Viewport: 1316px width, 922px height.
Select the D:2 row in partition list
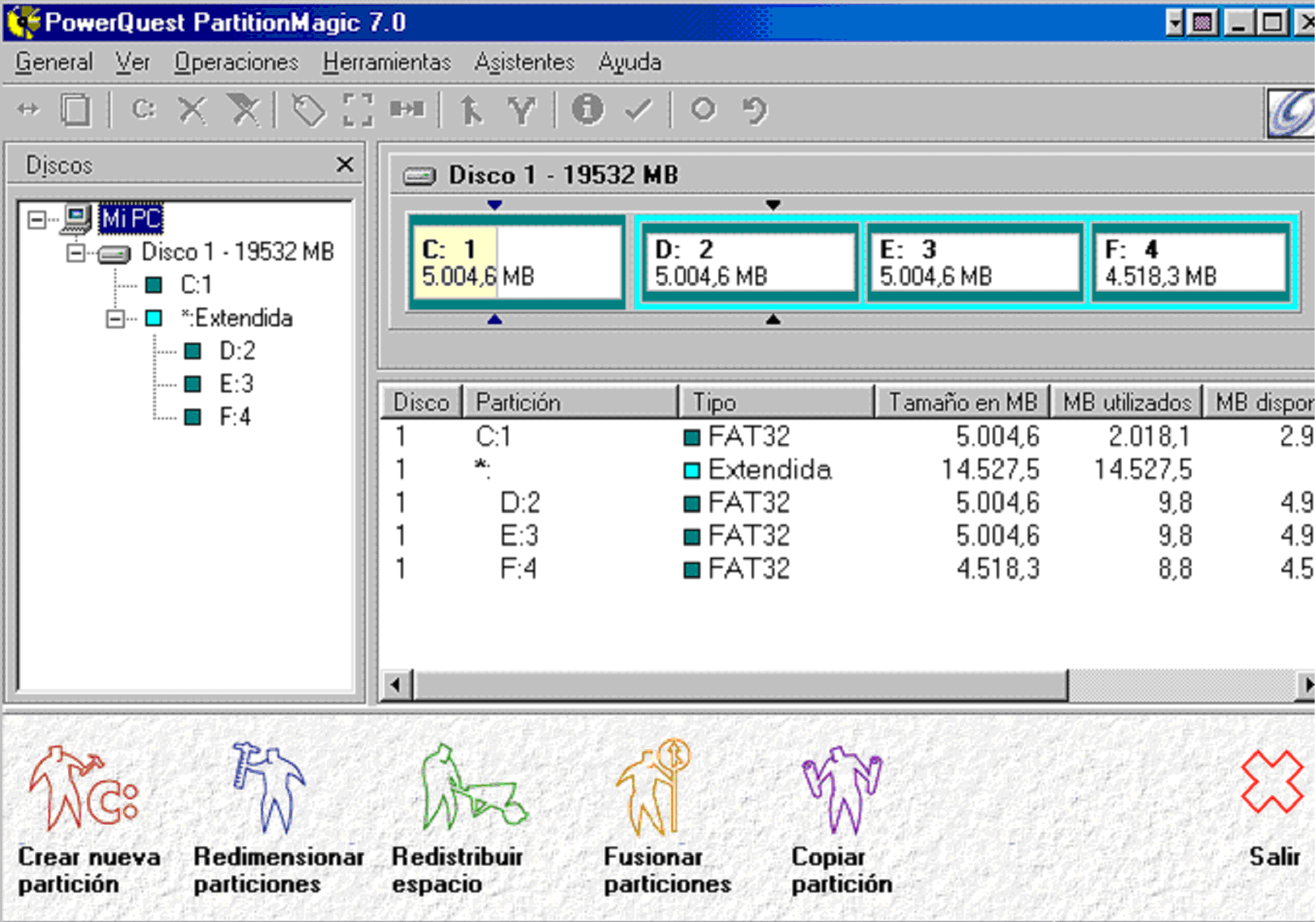click(x=848, y=503)
